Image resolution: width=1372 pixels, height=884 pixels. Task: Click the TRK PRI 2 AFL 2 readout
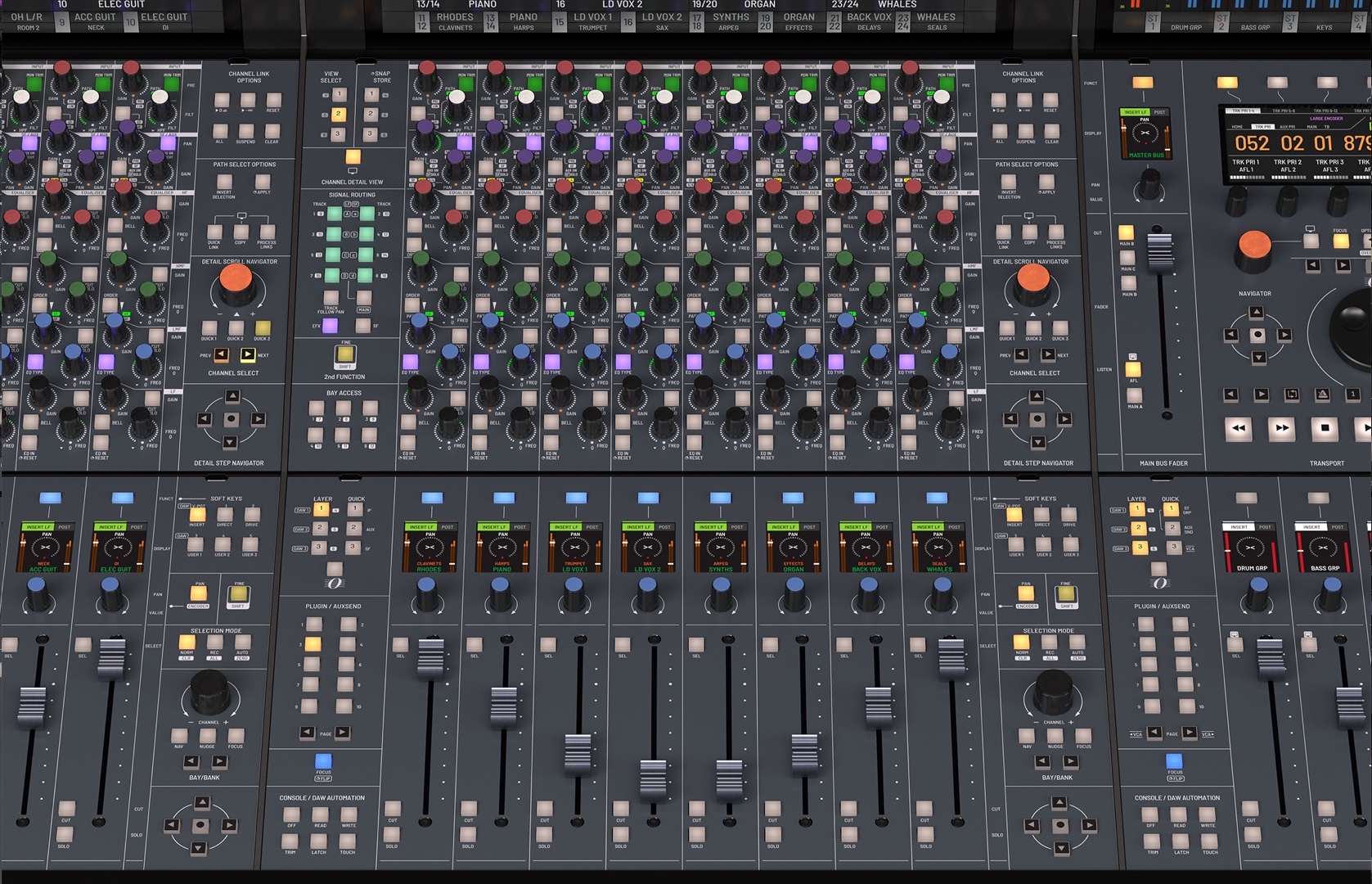1288,166
